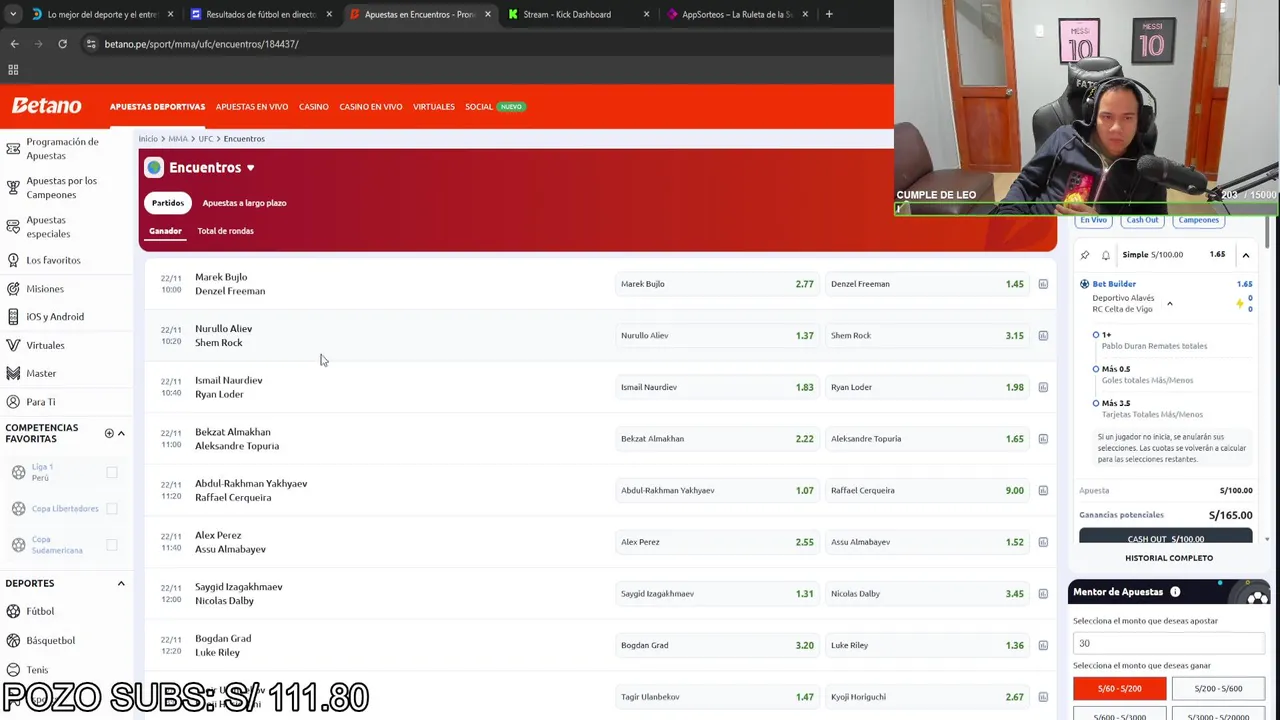Click the pin icon in bet slip
Screen dimensions: 1280x720
pos(1085,255)
